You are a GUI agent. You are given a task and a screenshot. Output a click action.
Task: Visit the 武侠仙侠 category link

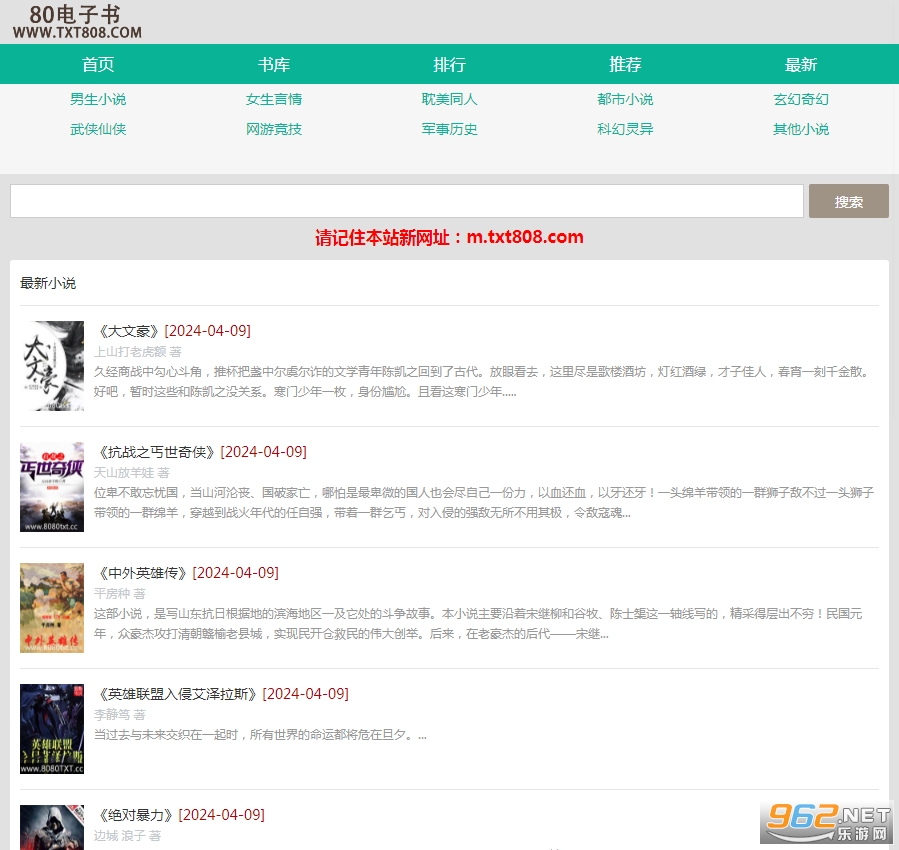point(98,129)
